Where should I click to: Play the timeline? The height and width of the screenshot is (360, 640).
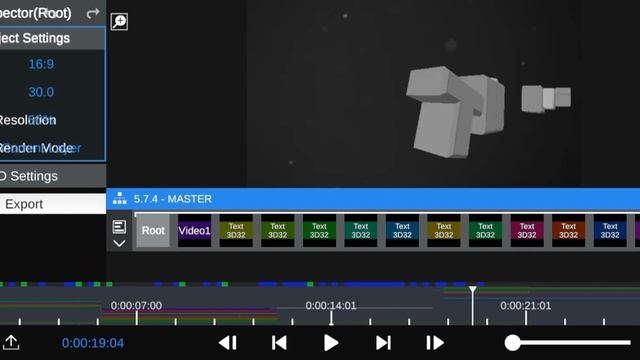tap(331, 343)
